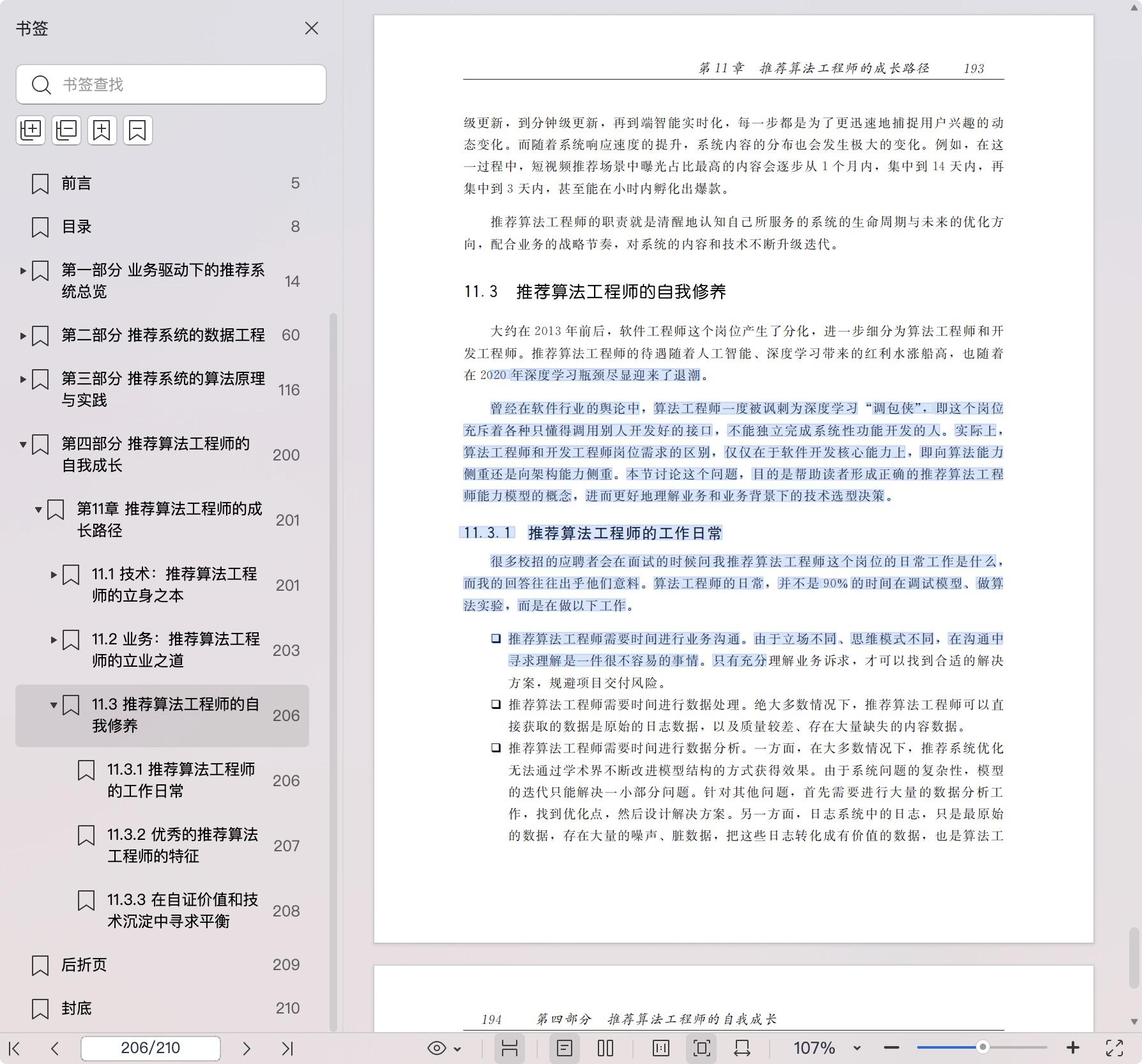Select two-page view
The width and height of the screenshot is (1142, 1064).
pos(605,1048)
